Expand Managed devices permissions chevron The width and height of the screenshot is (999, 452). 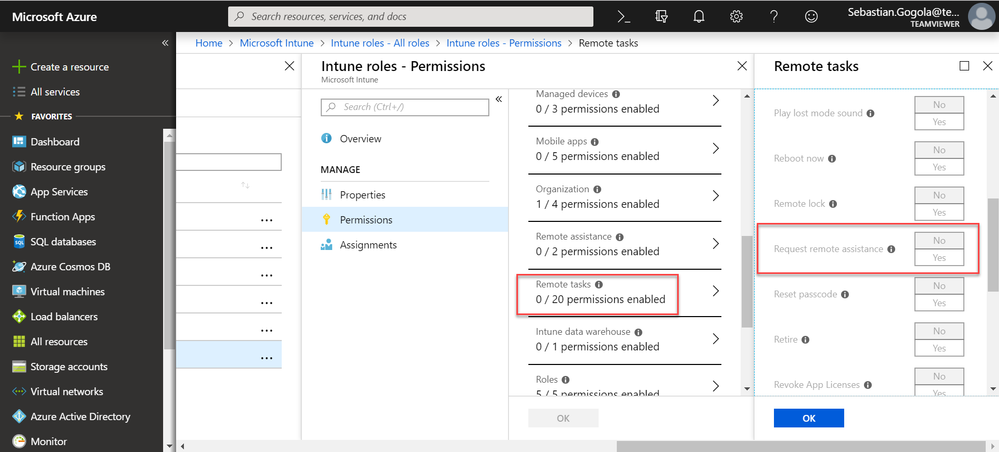click(x=715, y=101)
